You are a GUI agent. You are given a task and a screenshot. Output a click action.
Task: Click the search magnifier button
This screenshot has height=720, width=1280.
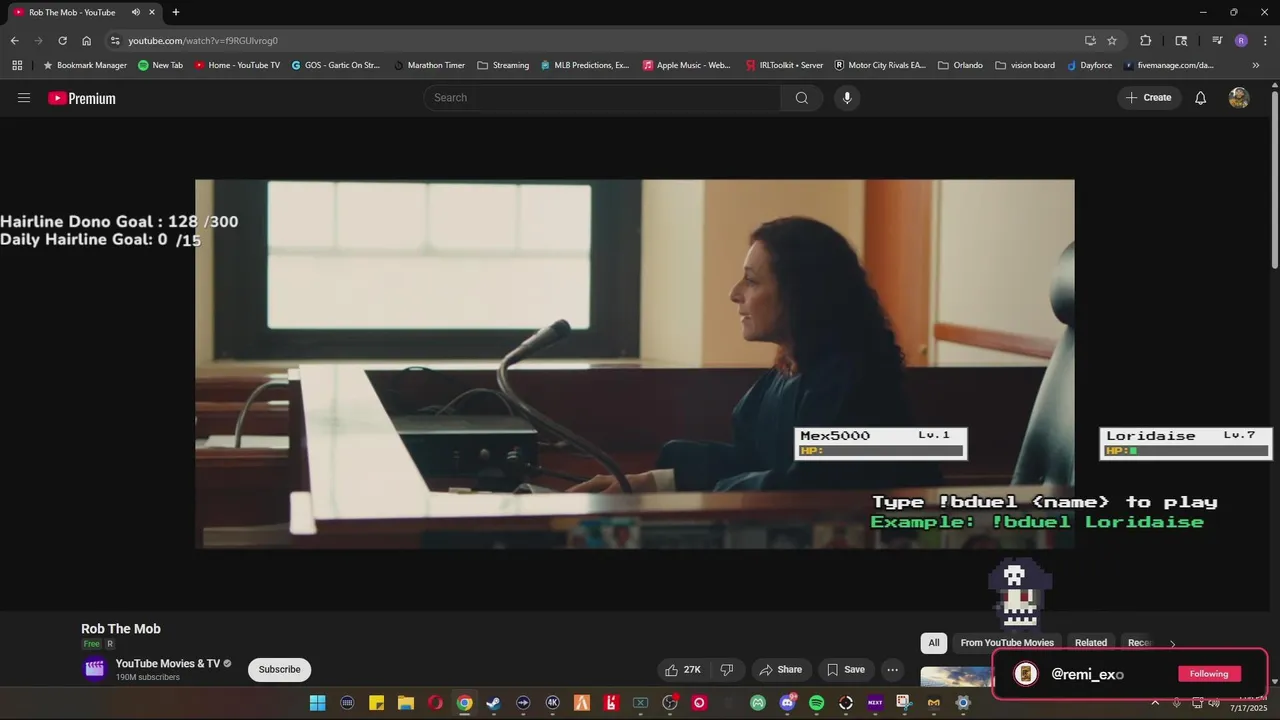[802, 98]
